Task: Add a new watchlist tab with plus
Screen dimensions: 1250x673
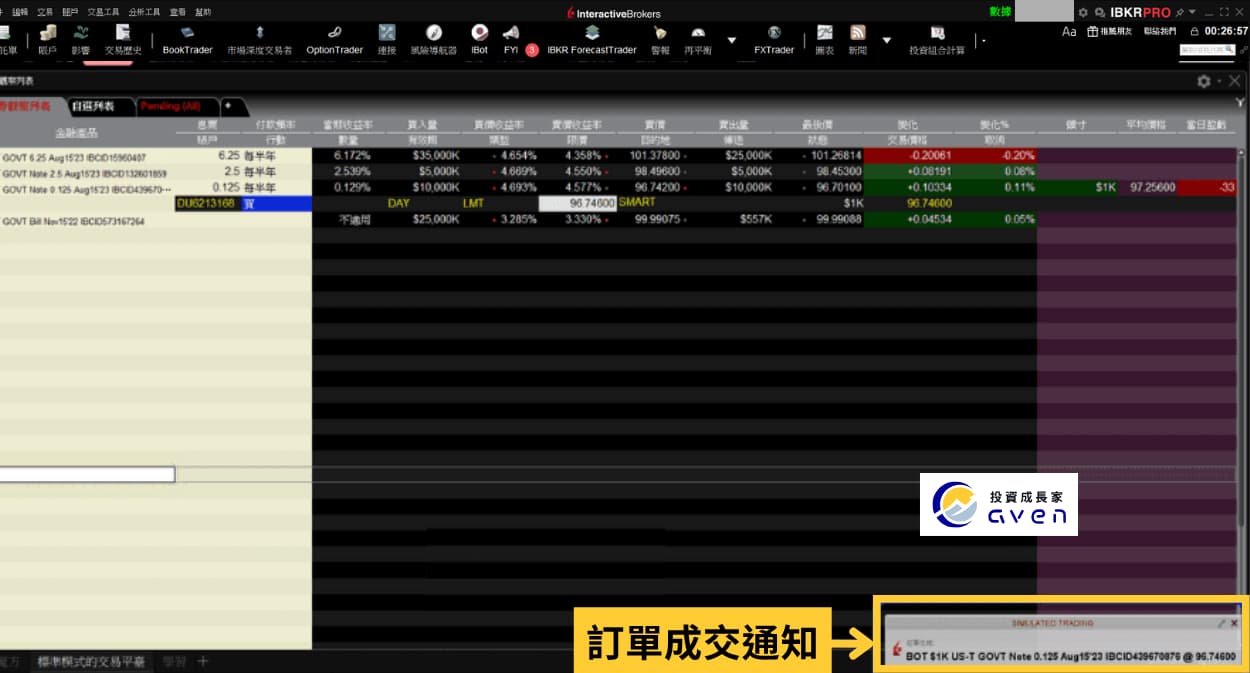Action: point(228,106)
